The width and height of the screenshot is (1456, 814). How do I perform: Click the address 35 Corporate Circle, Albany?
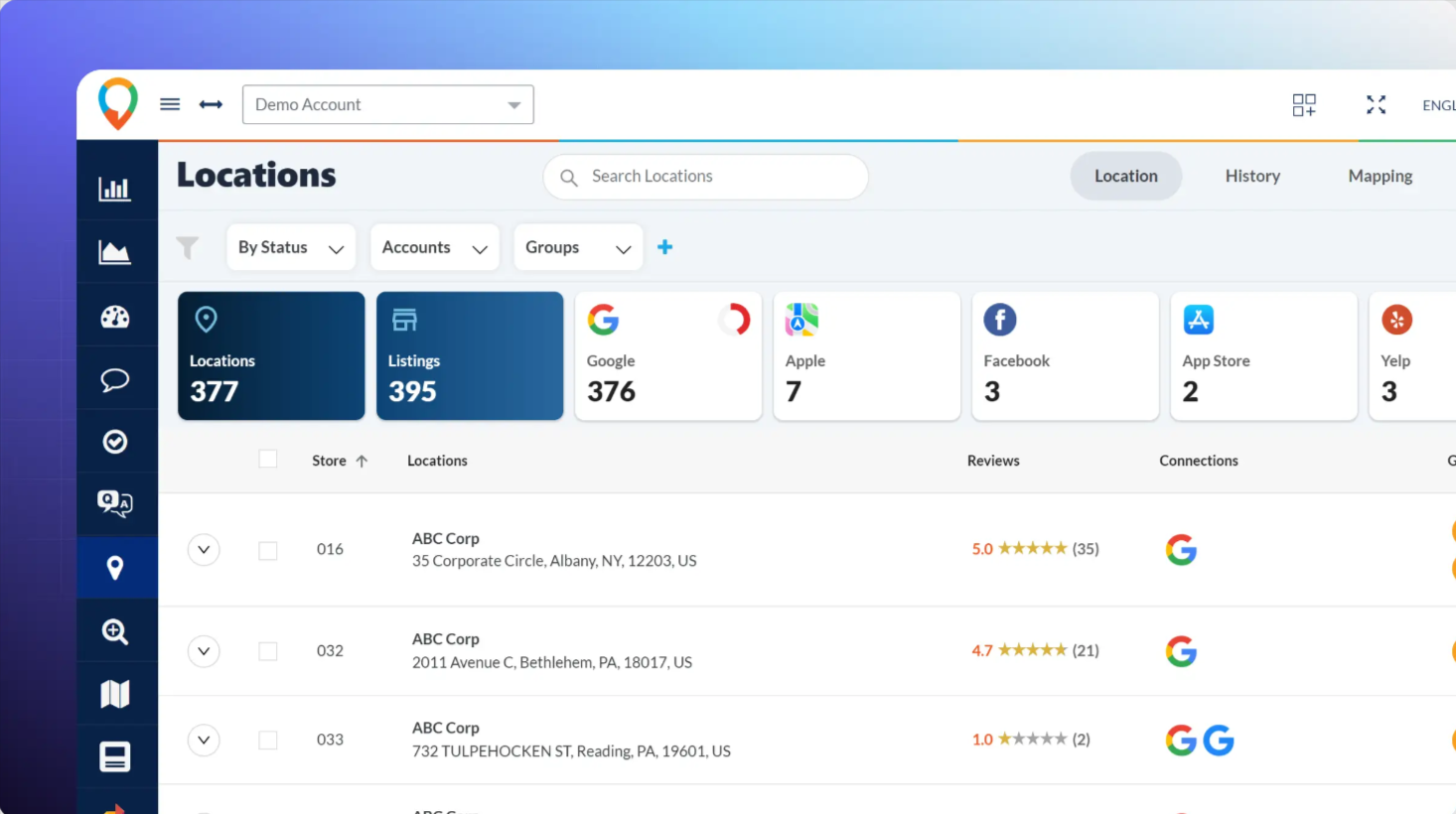pos(554,561)
